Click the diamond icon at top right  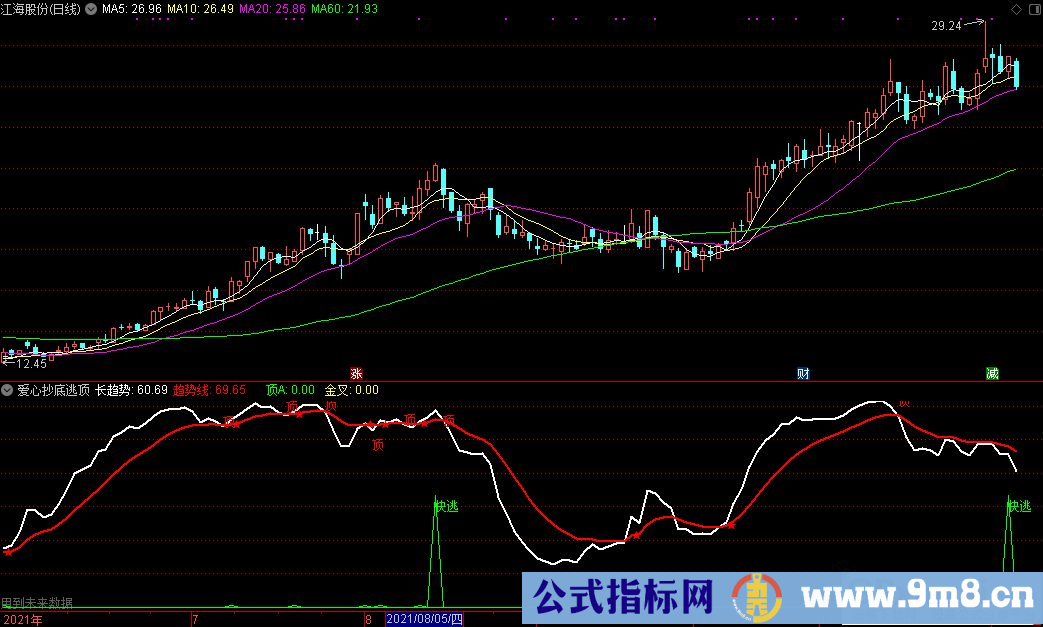(x=1016, y=9)
